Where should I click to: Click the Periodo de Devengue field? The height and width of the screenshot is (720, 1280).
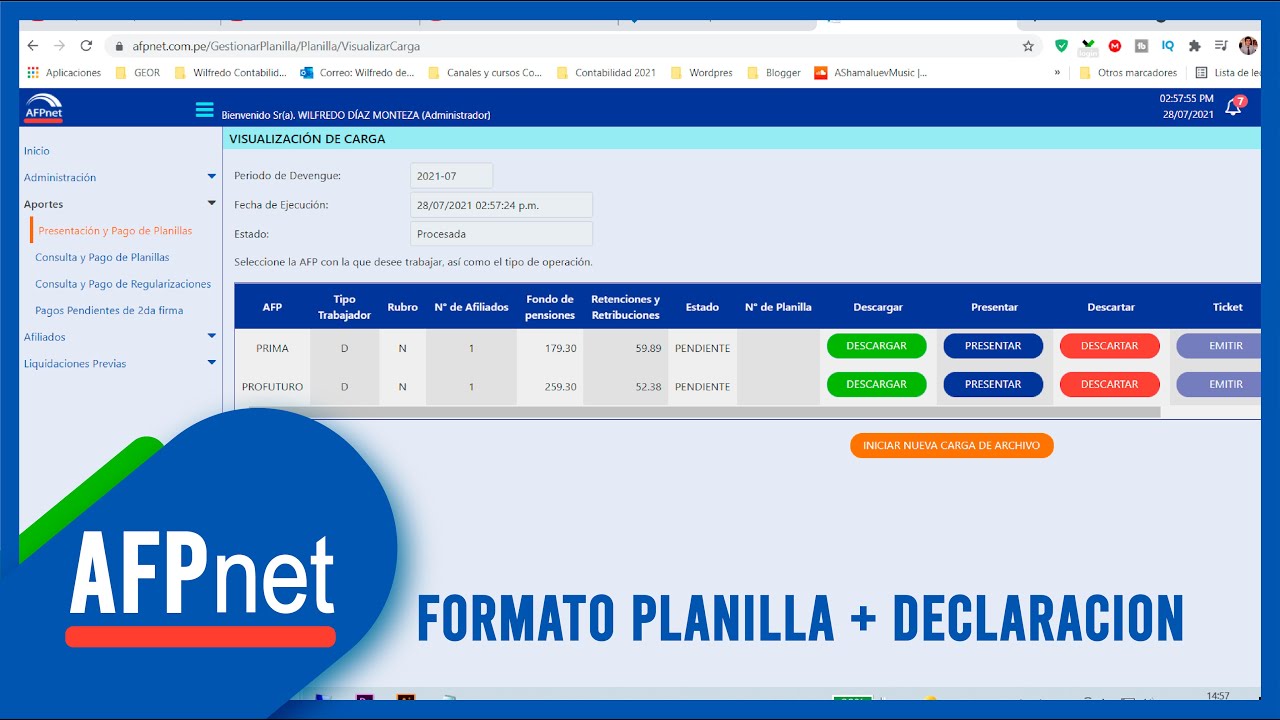click(x=451, y=176)
